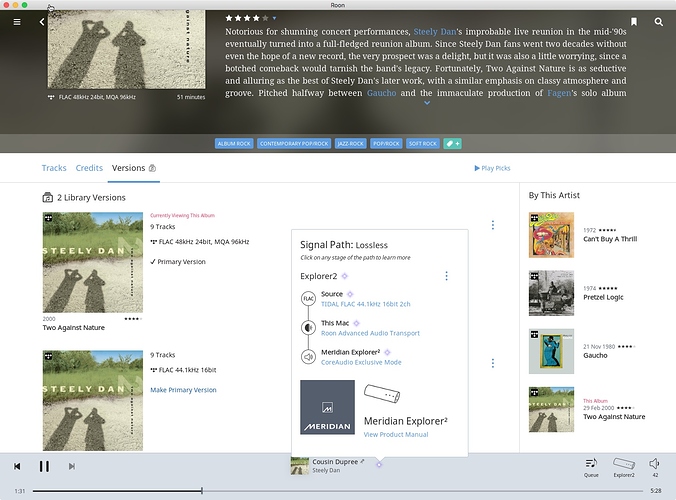Click the This Mac stage icon

click(308, 328)
